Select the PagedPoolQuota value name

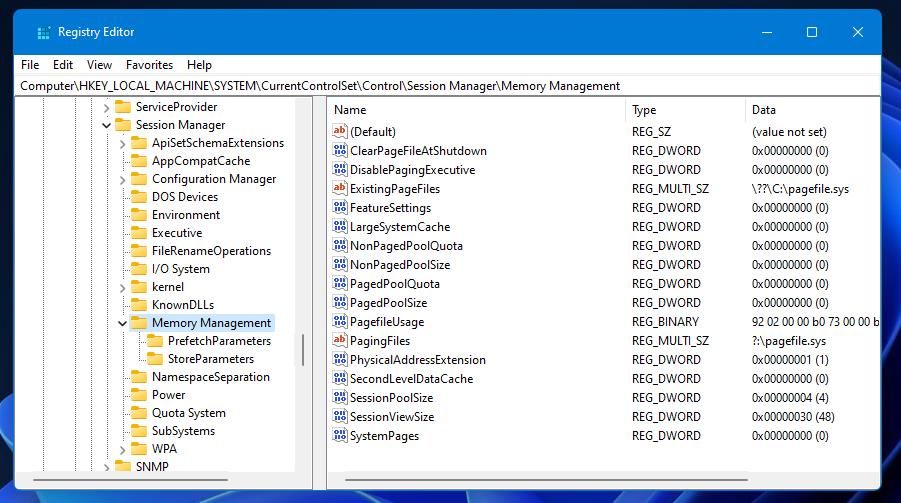tap(394, 283)
